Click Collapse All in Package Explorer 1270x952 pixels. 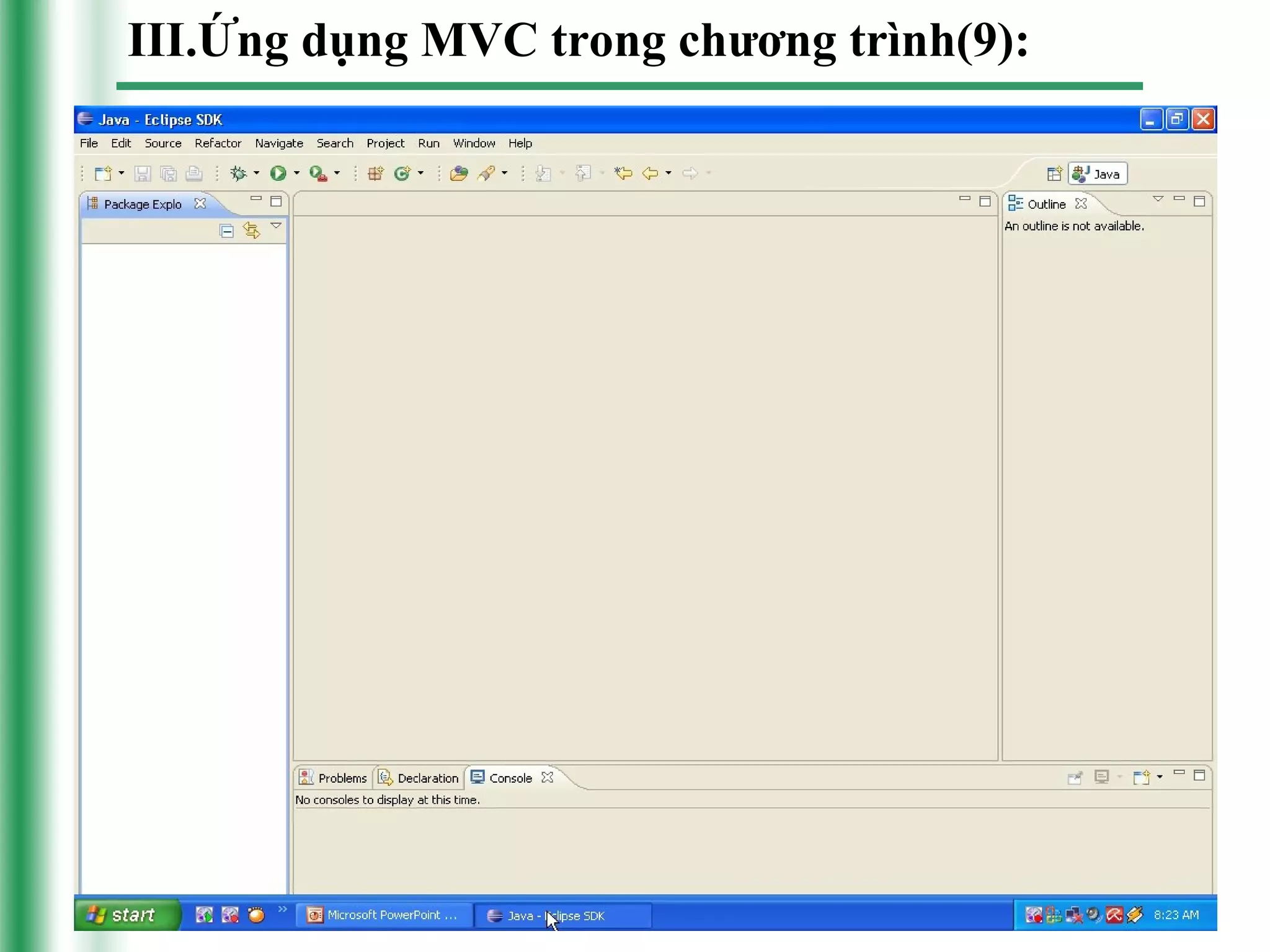coord(227,231)
